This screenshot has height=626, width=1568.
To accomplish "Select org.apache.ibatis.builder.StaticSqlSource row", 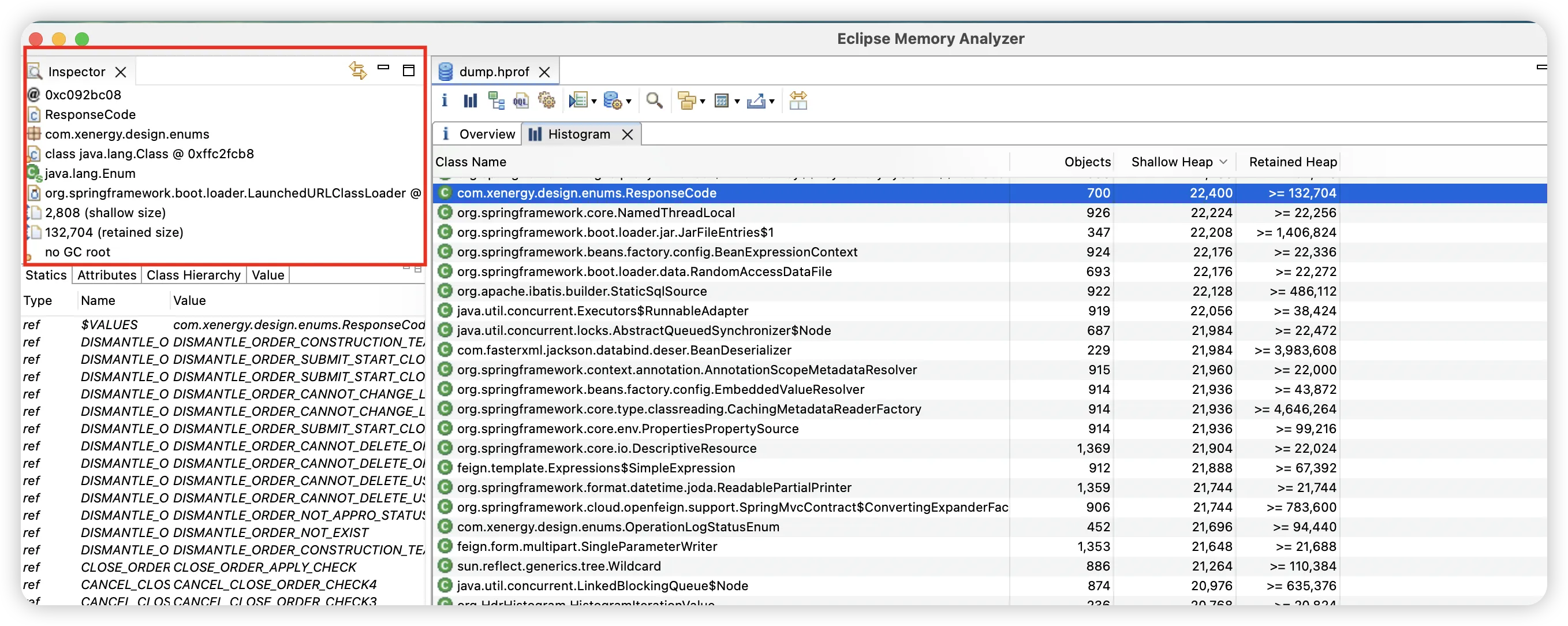I will [x=990, y=291].
